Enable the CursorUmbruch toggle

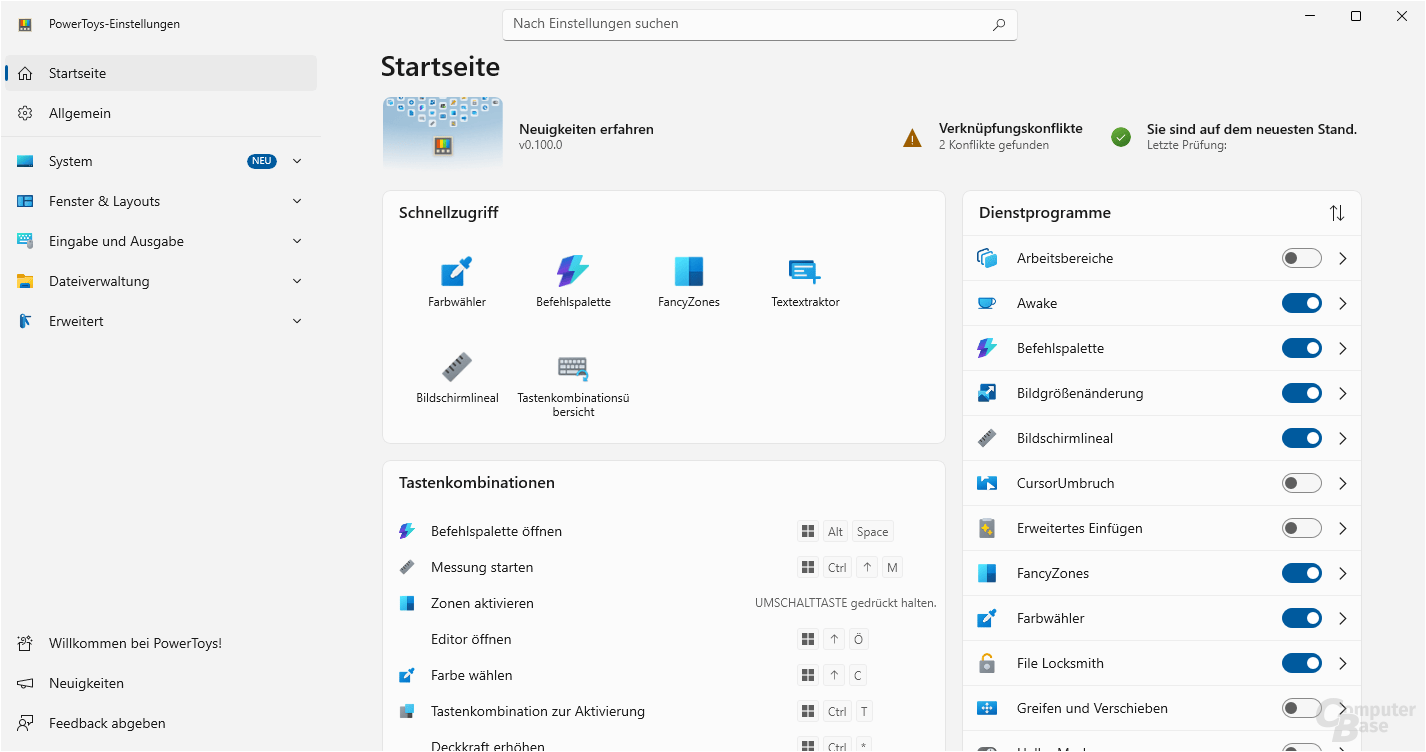click(x=1302, y=483)
